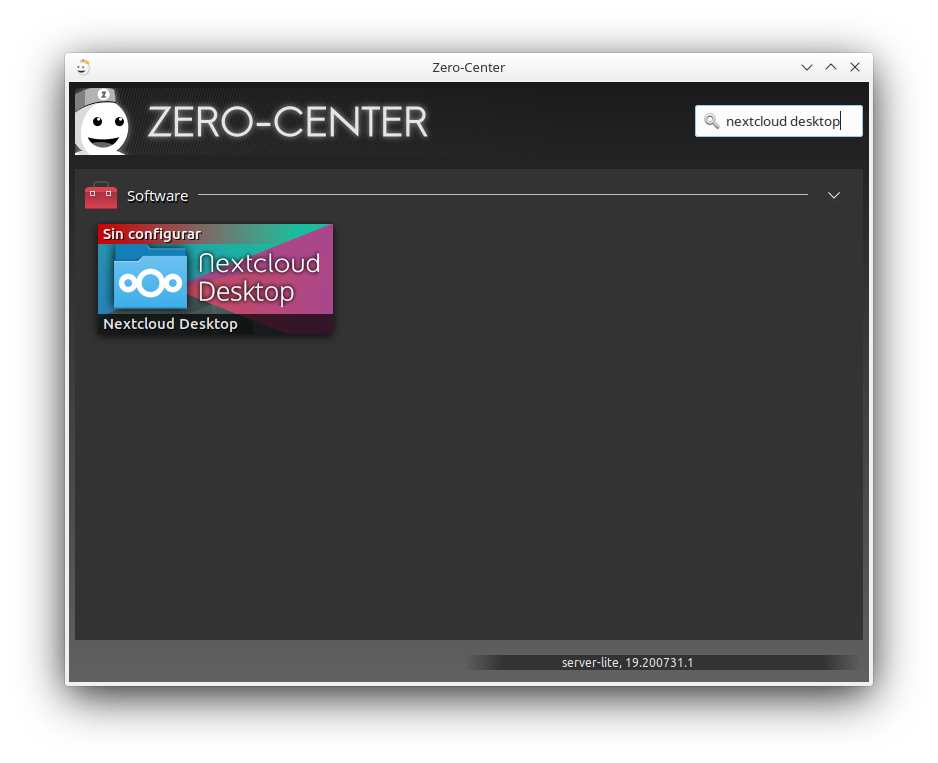Click the title bar application icon

(83, 67)
